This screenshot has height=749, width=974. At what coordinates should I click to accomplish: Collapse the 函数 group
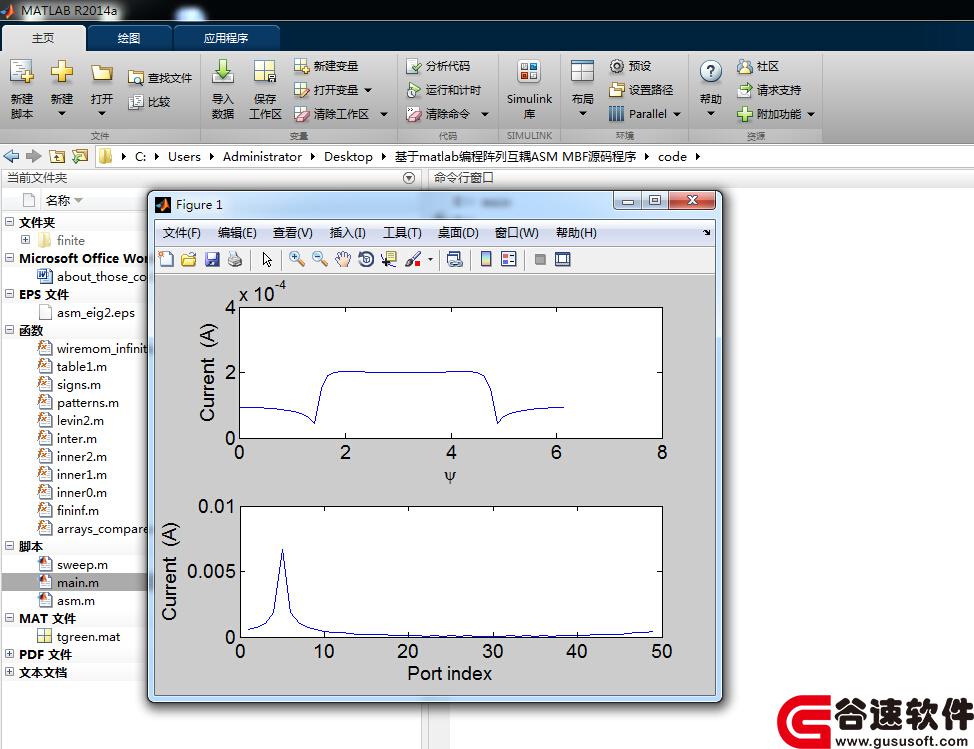(x=9, y=330)
